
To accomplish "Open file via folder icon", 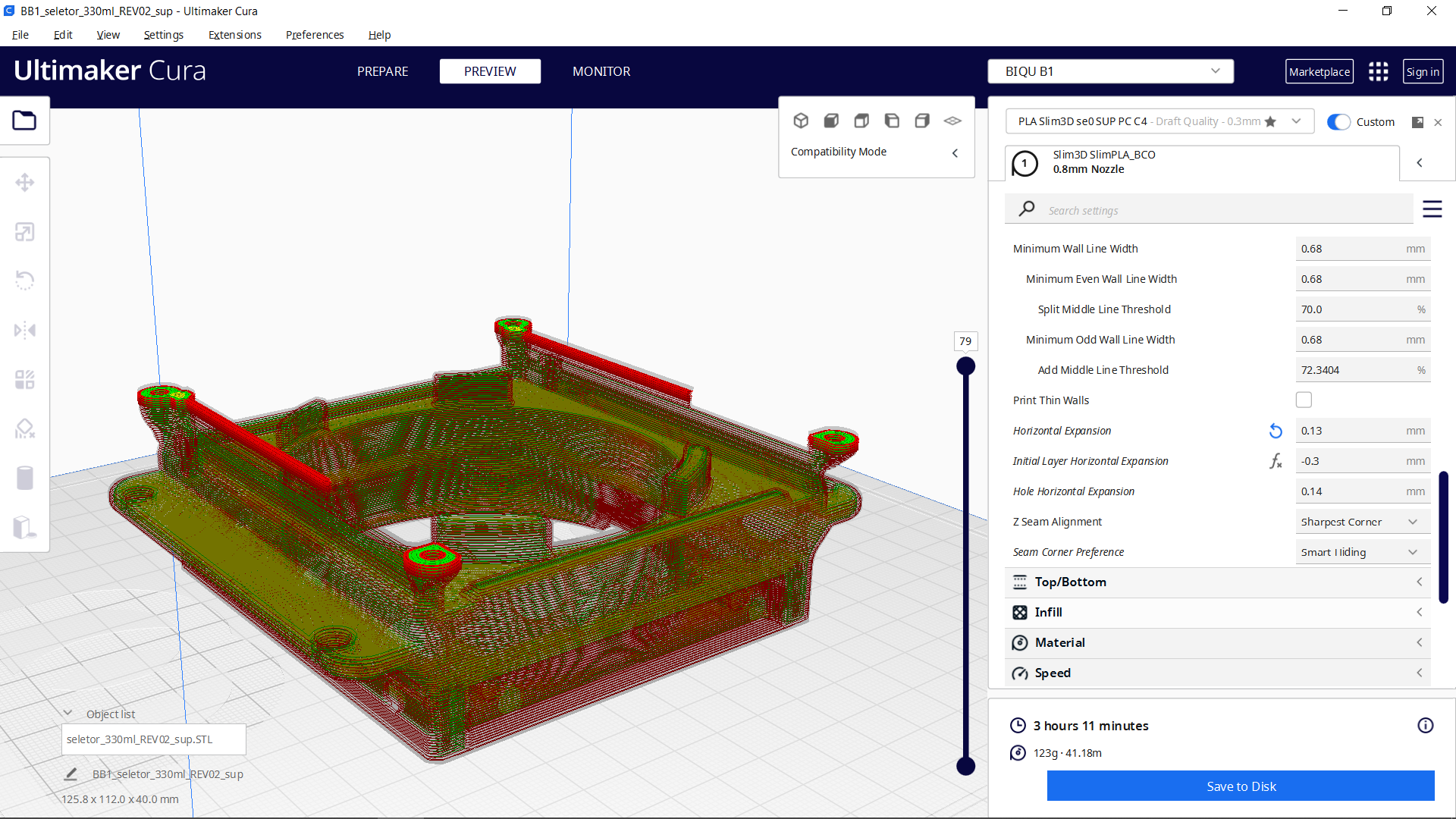I will 24,121.
